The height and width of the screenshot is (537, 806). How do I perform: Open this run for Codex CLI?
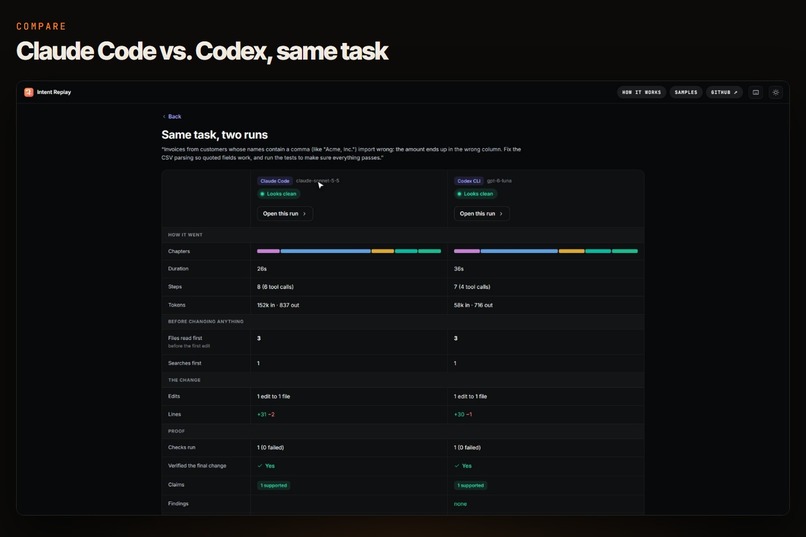(481, 214)
